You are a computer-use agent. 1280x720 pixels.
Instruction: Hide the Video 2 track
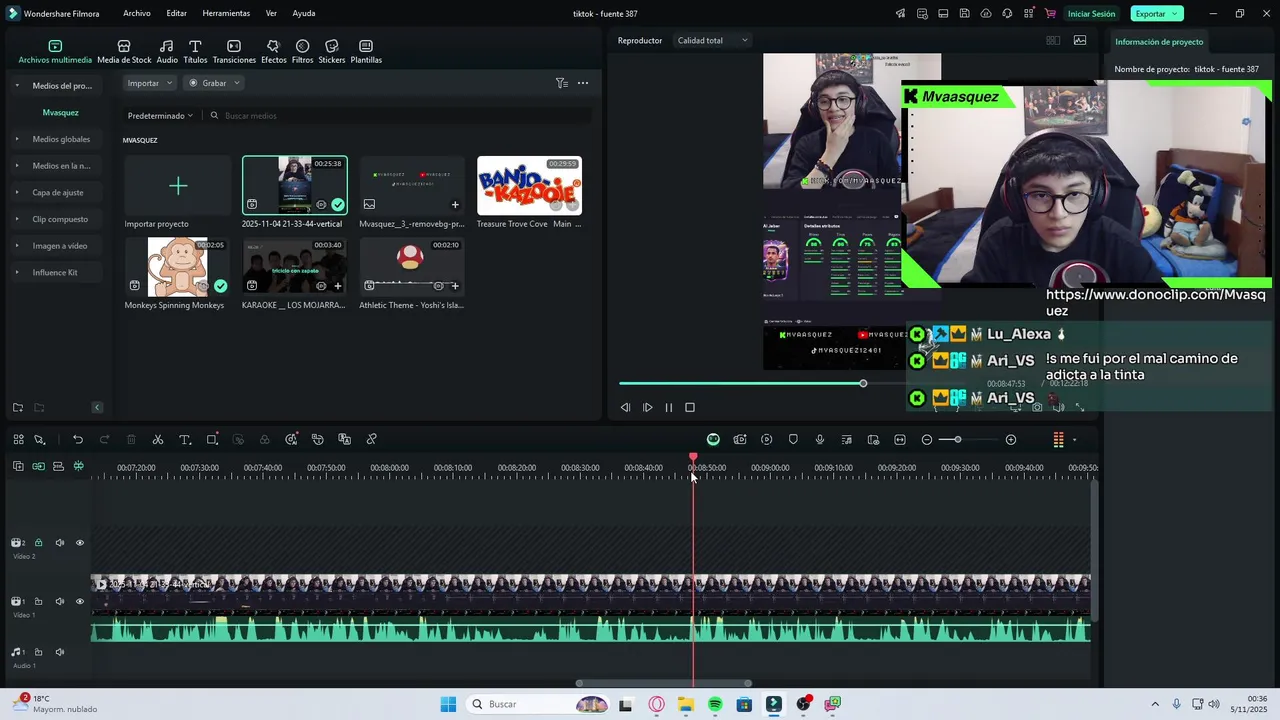click(x=80, y=543)
